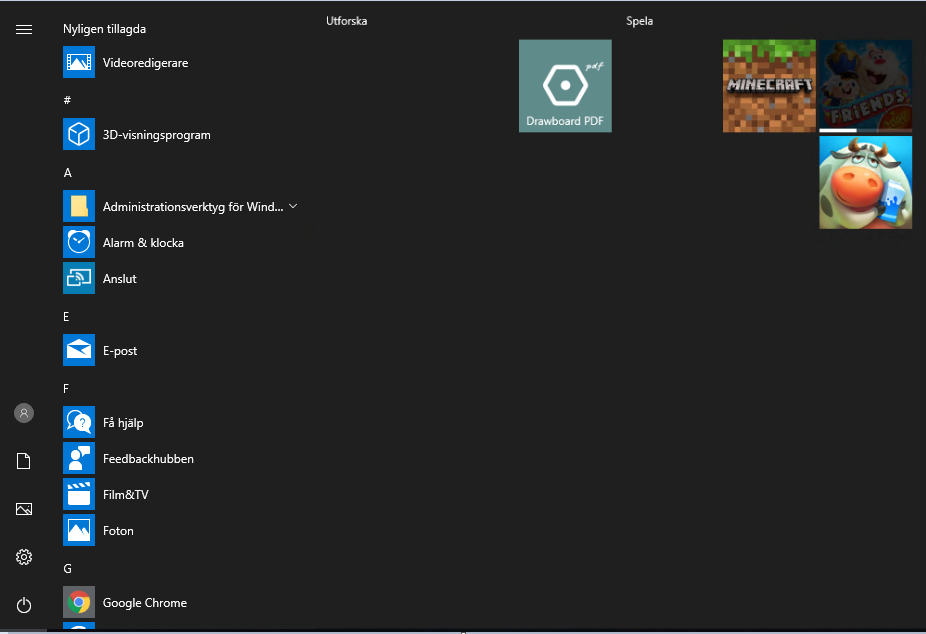Open Alarm & klocka app
This screenshot has width=926, height=634.
tap(79, 243)
